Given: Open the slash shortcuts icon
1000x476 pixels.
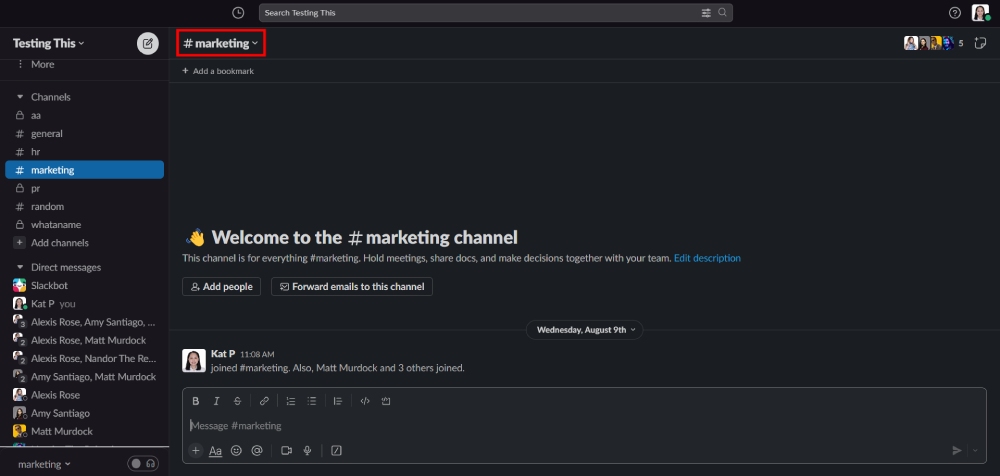Looking at the screenshot, I should coord(337,450).
